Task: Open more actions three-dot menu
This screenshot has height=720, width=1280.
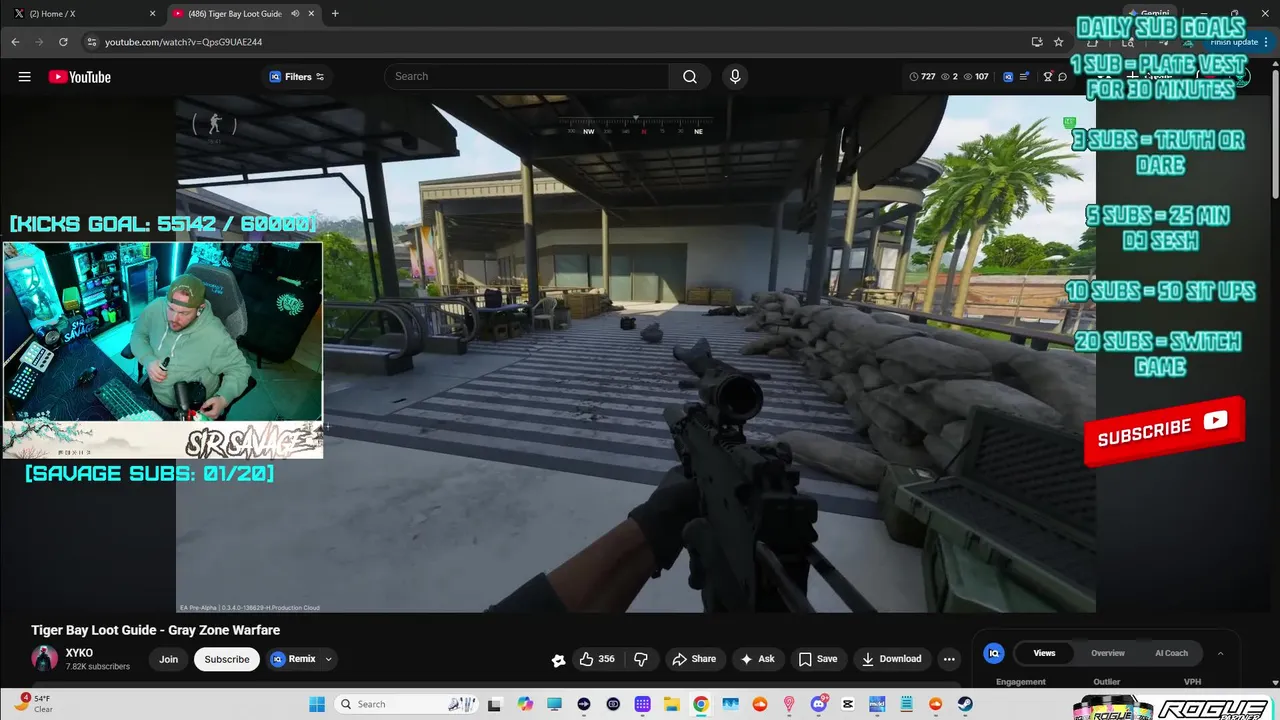Action: (x=949, y=659)
